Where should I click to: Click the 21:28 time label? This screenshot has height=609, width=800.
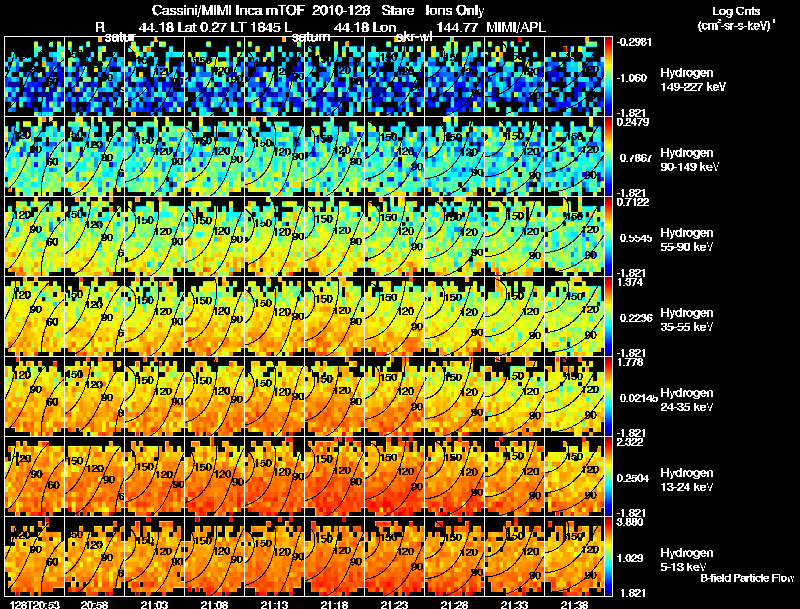pos(454,604)
